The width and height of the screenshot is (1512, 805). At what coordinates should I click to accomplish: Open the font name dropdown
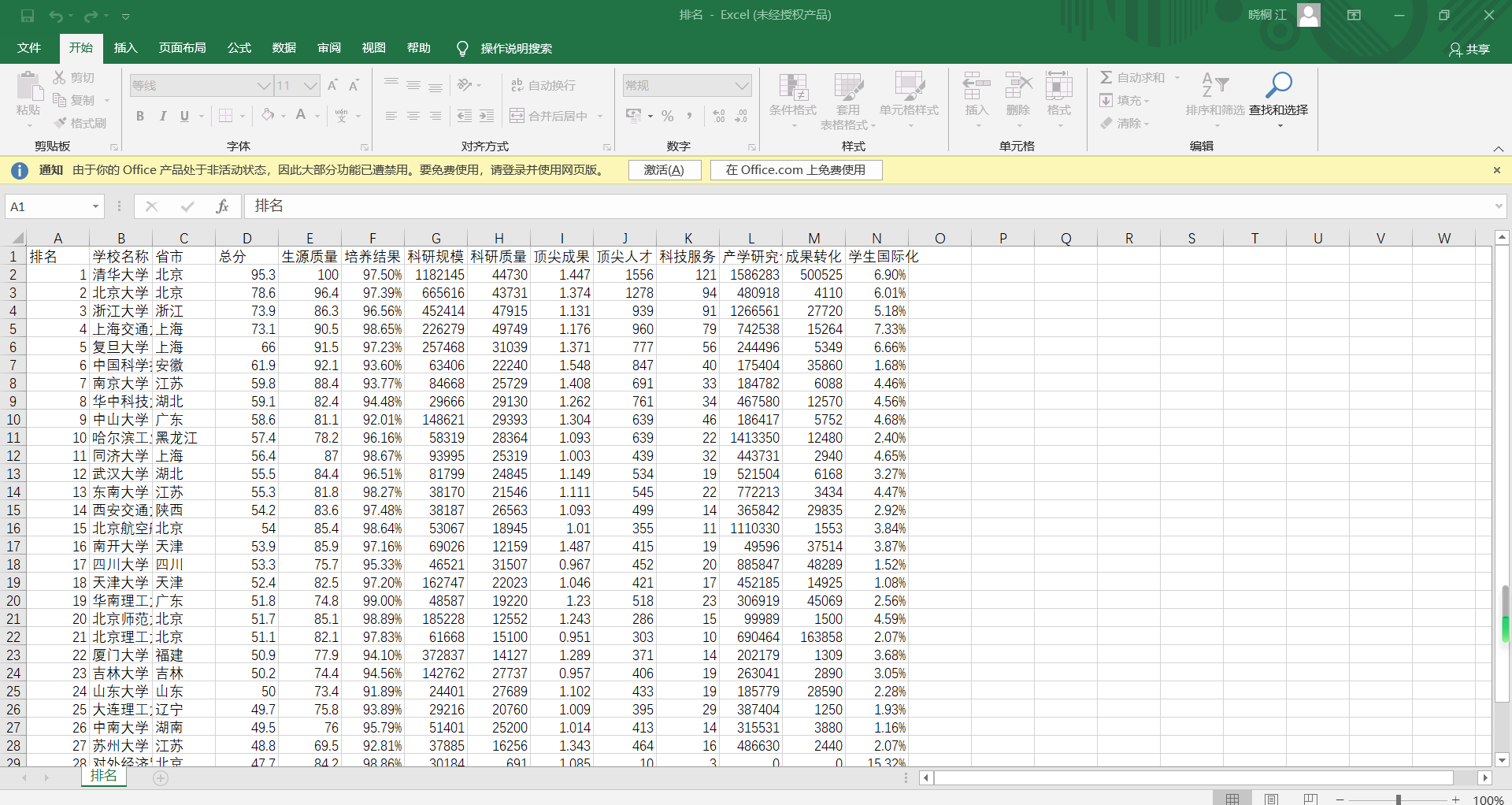click(x=264, y=85)
